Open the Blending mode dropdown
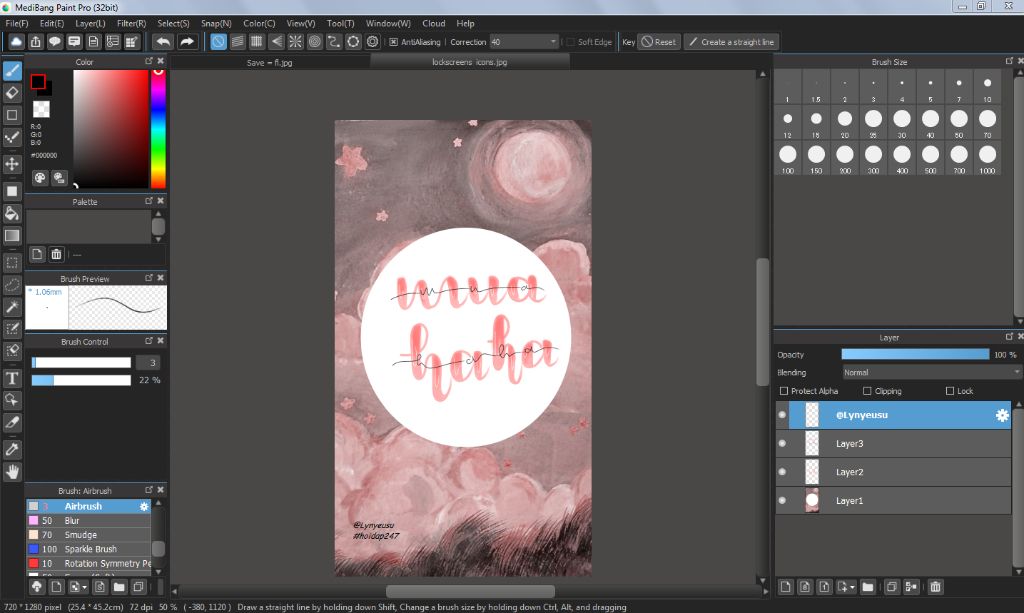 click(x=931, y=372)
